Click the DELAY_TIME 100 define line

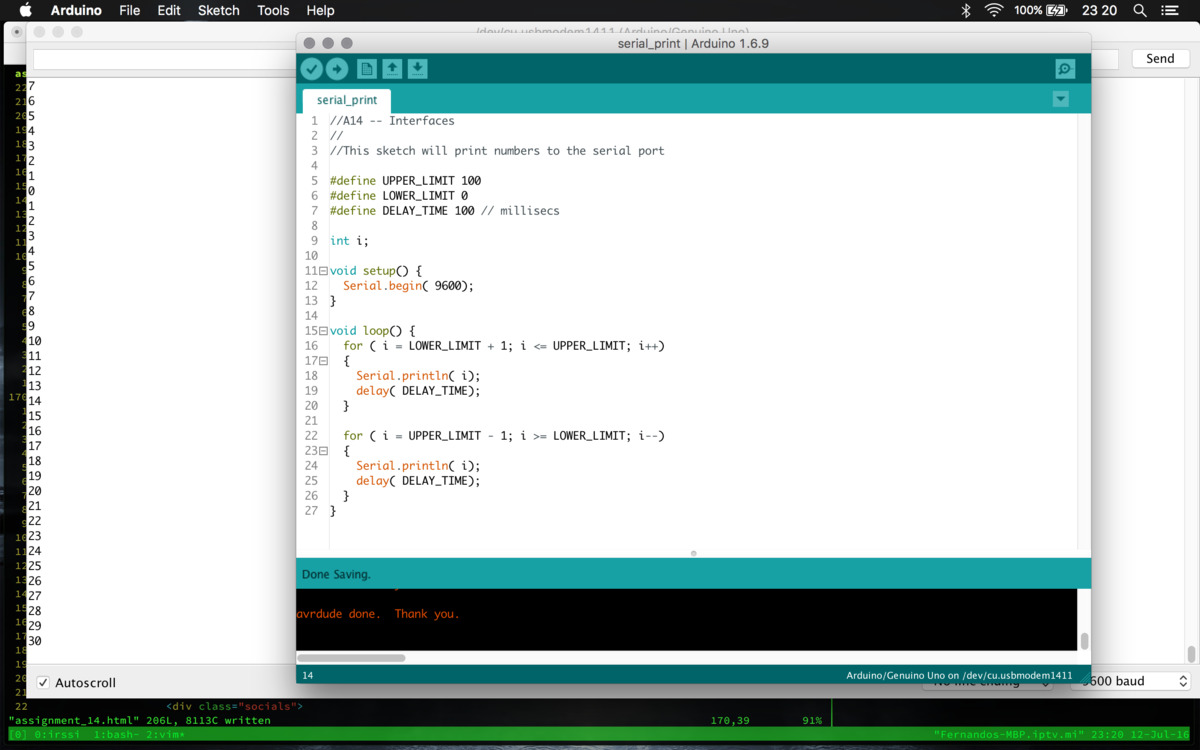(444, 211)
